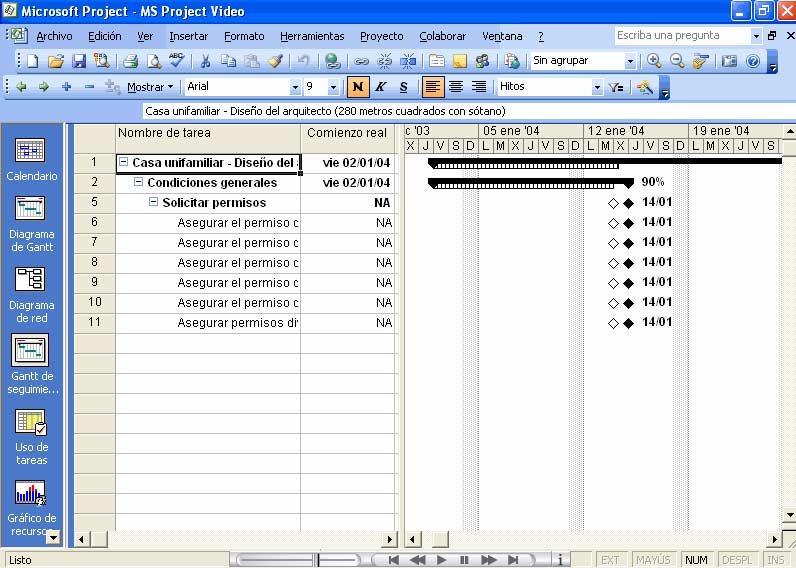This screenshot has width=796, height=568.
Task: Open the Archivo menu
Action: click(54, 36)
